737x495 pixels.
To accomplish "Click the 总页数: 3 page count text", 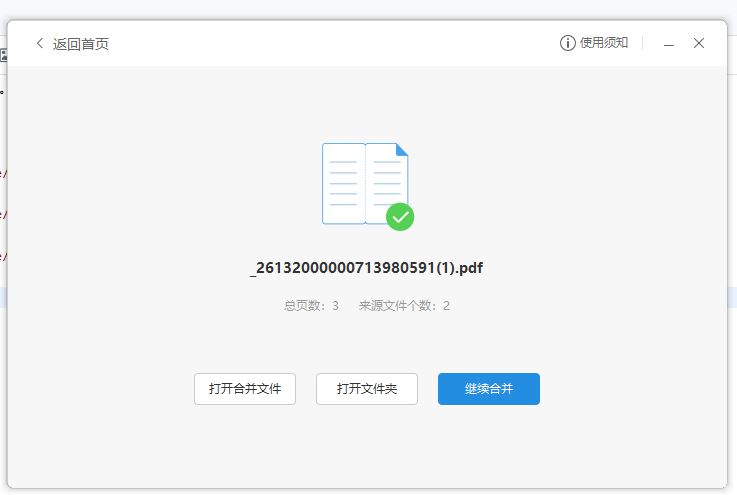I will click(311, 306).
